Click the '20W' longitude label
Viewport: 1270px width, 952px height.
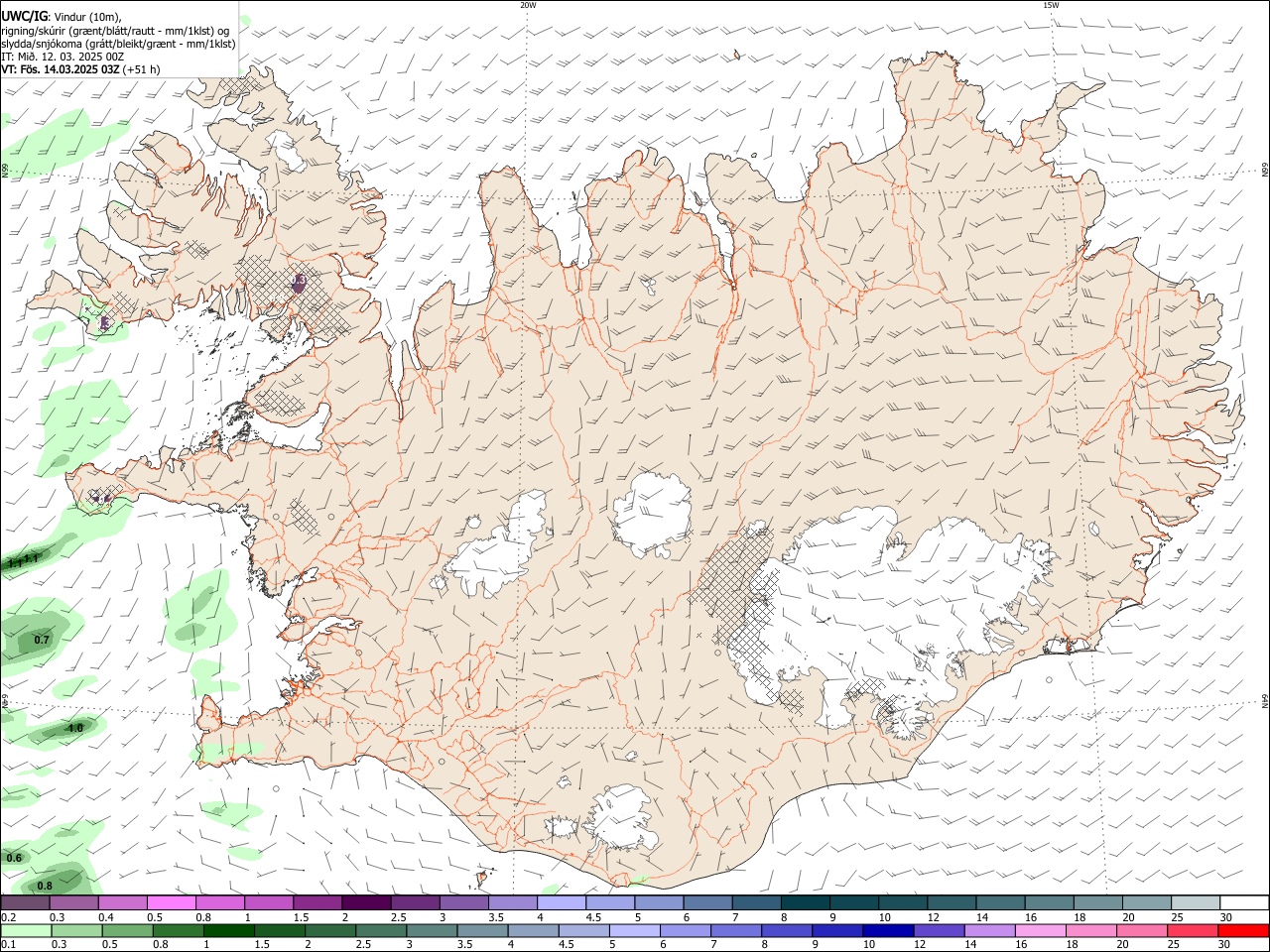coord(528,5)
